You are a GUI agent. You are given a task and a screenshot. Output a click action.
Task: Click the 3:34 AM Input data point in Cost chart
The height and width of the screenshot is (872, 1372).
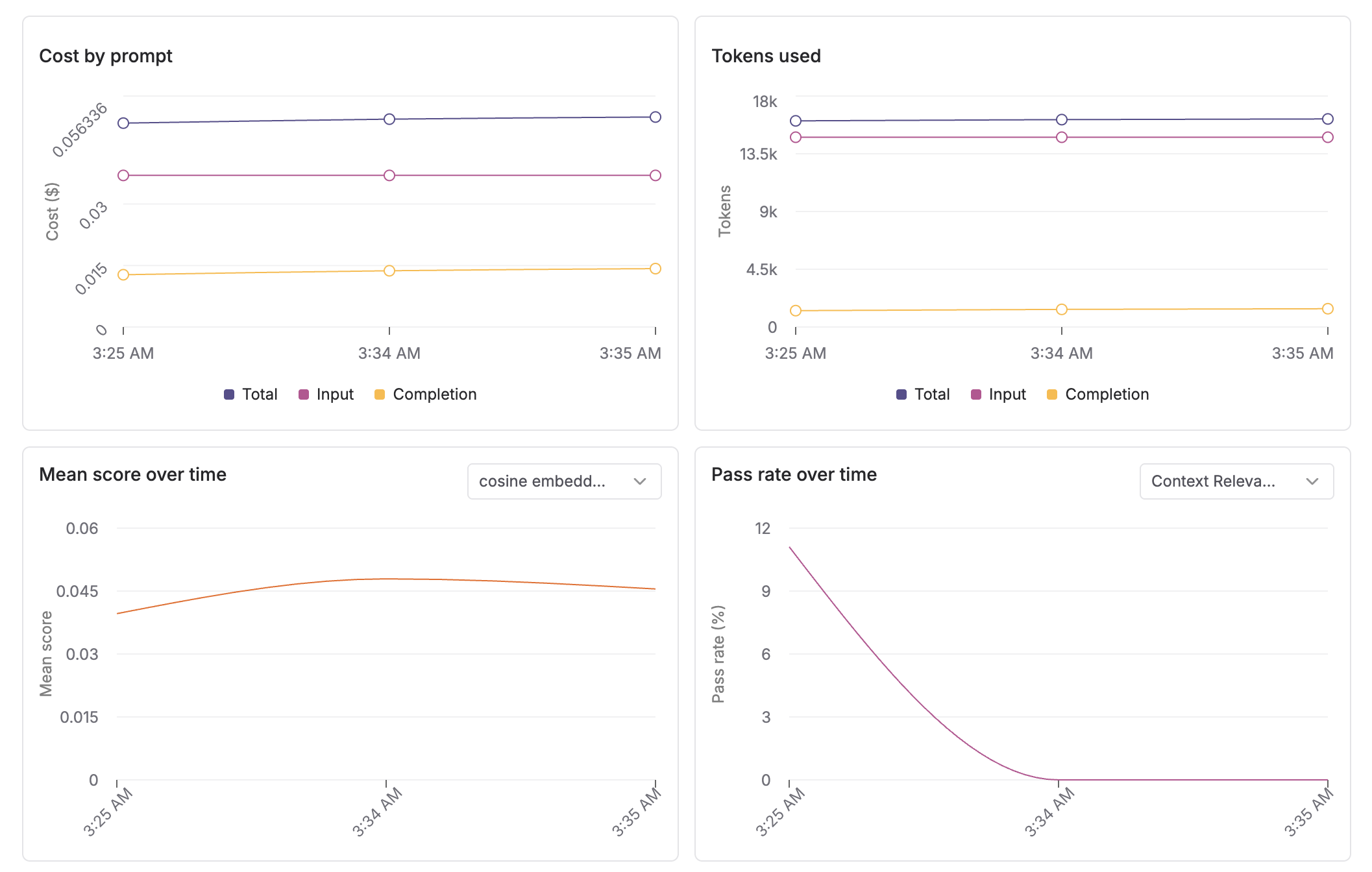pos(389,174)
